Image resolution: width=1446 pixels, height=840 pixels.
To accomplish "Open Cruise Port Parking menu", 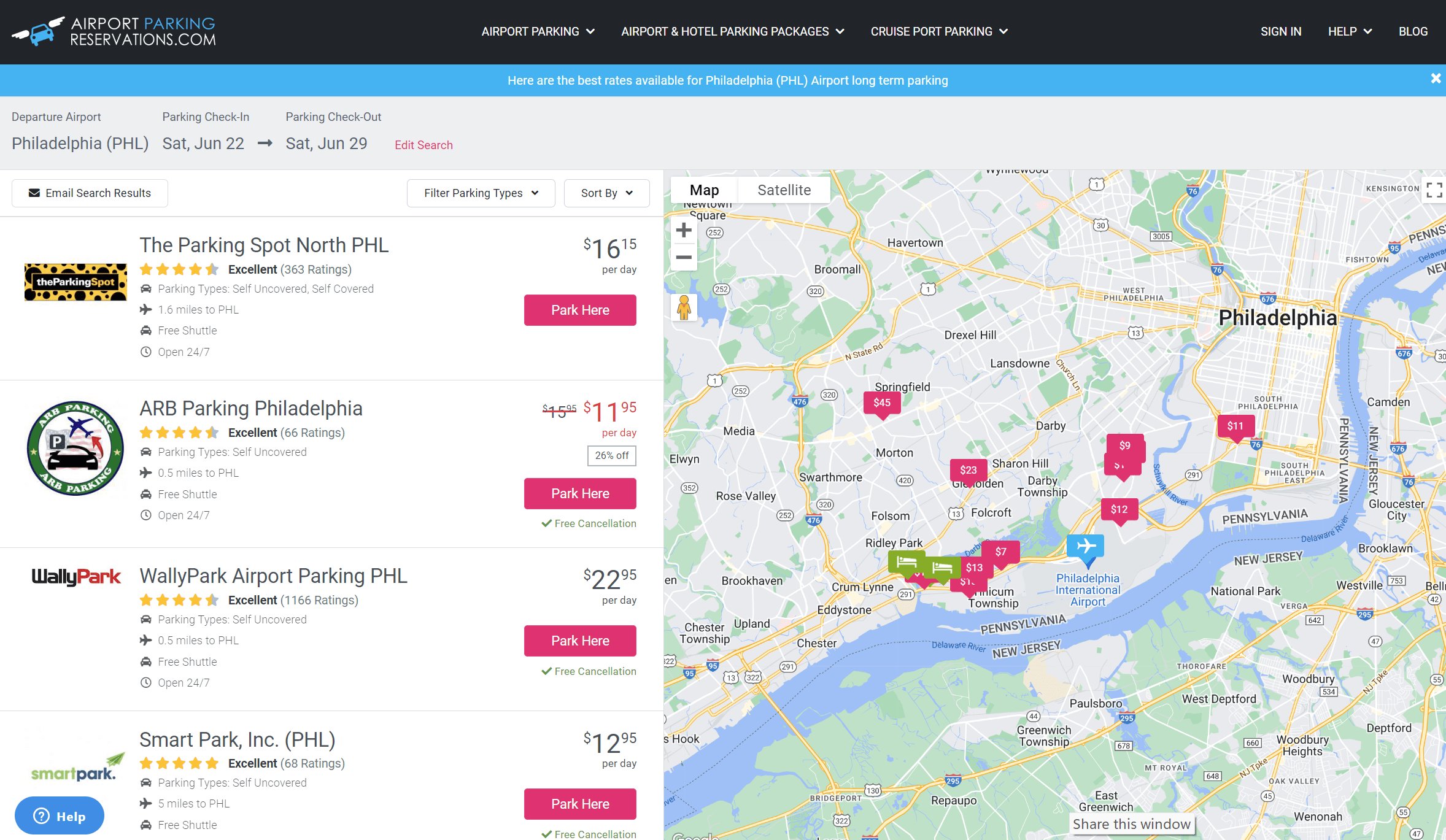I will (938, 31).
